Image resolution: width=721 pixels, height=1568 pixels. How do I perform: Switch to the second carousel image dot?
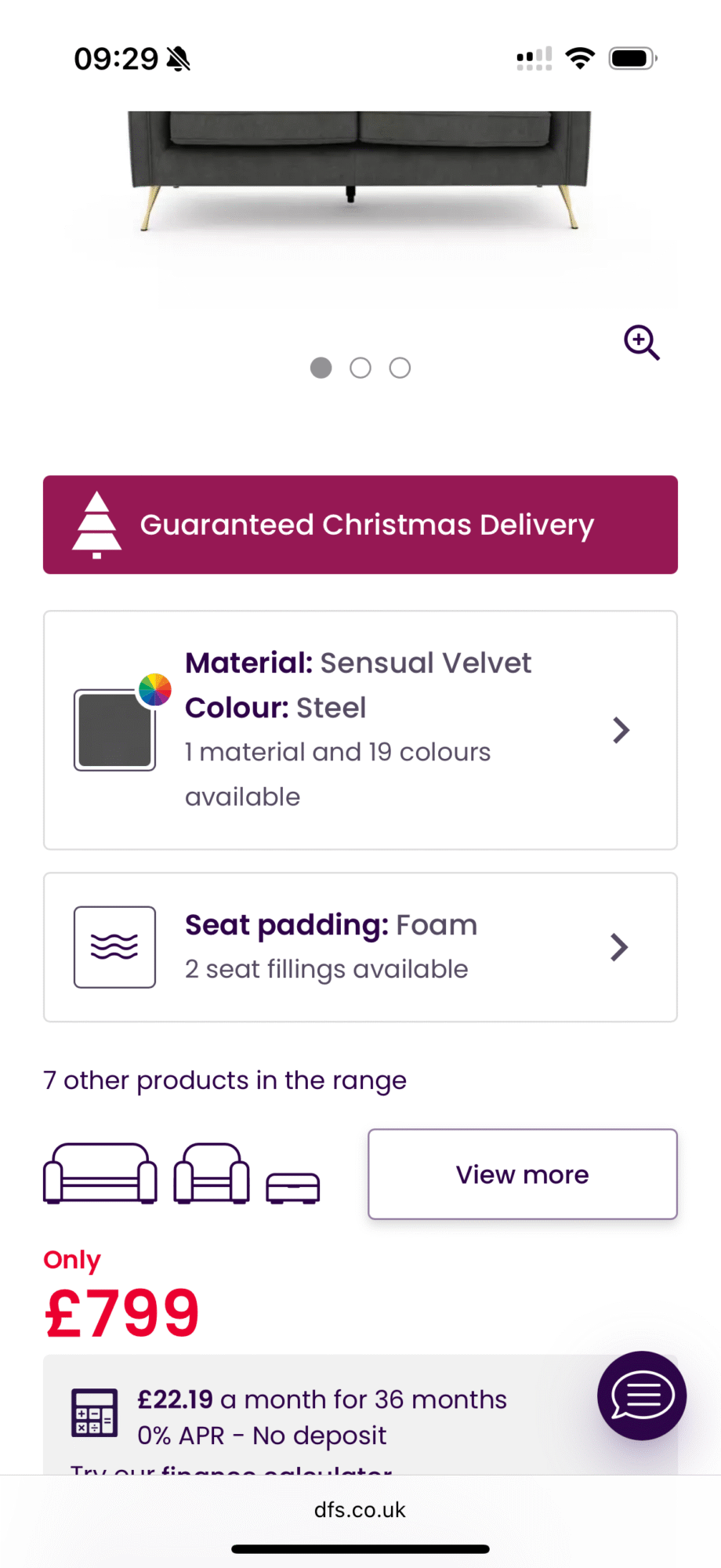point(360,368)
